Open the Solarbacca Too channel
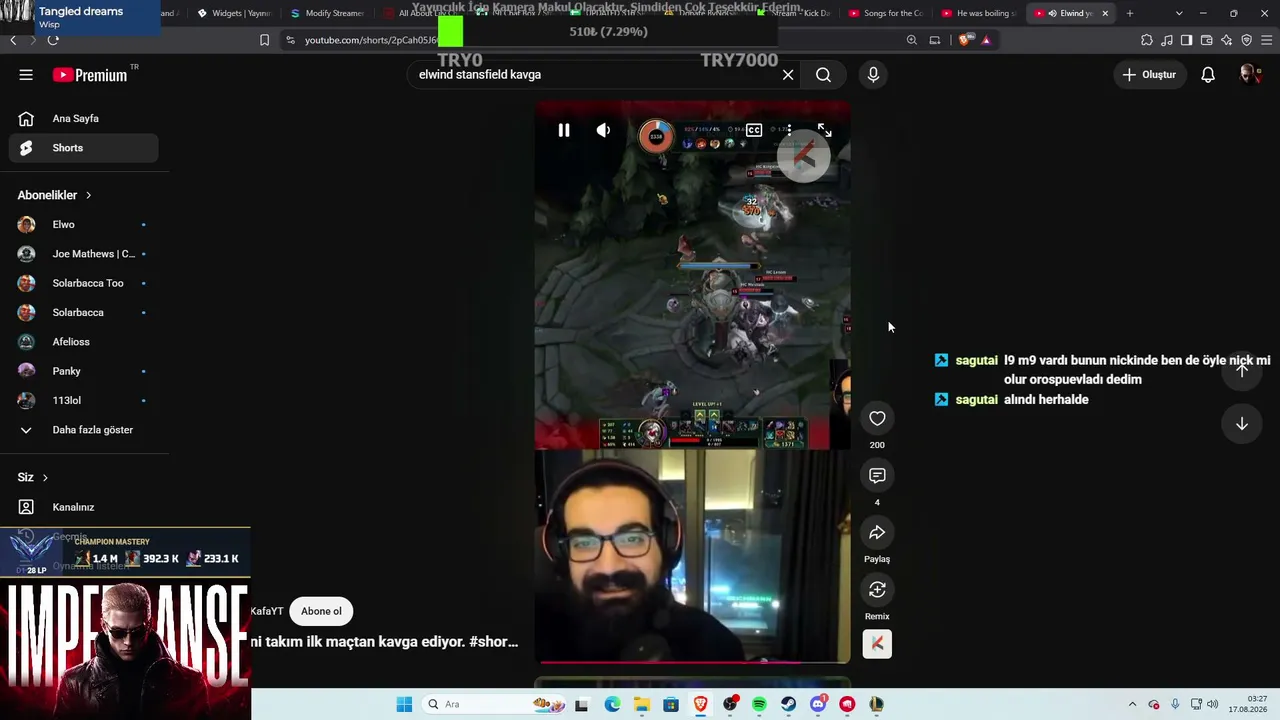This screenshot has width=1280, height=720. pos(84,283)
